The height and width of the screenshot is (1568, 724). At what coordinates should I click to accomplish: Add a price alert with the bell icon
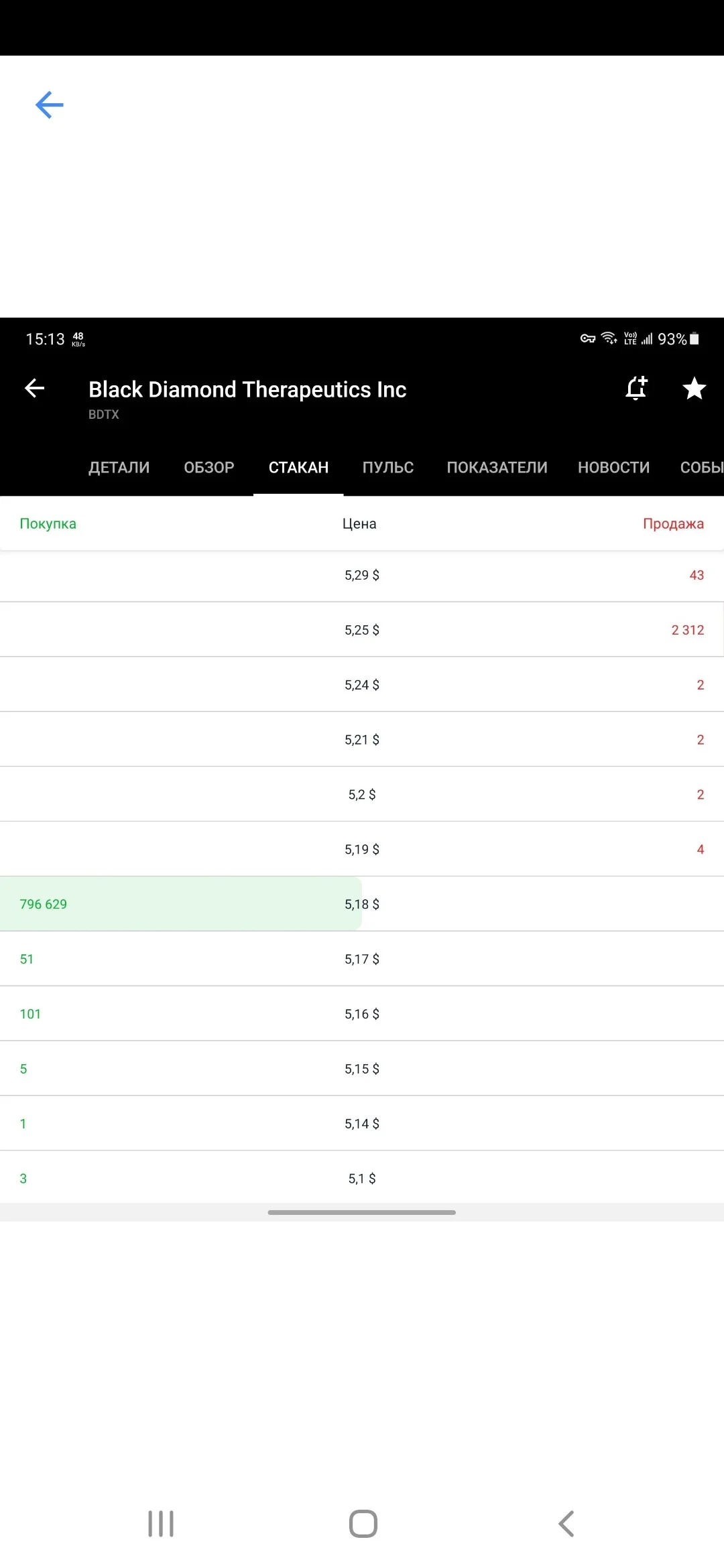(x=636, y=388)
